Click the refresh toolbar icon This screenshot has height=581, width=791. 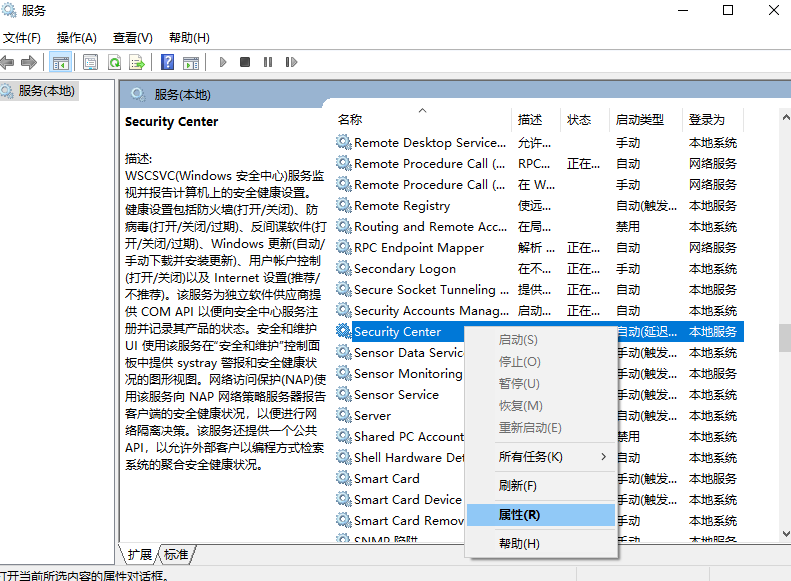pyautogui.click(x=114, y=62)
